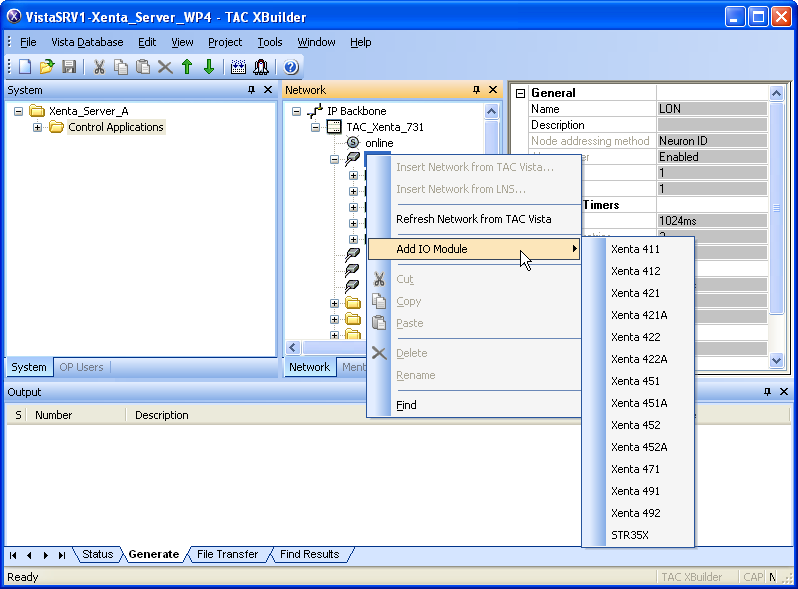Open the Edit menu
The image size is (798, 589).
tap(147, 42)
